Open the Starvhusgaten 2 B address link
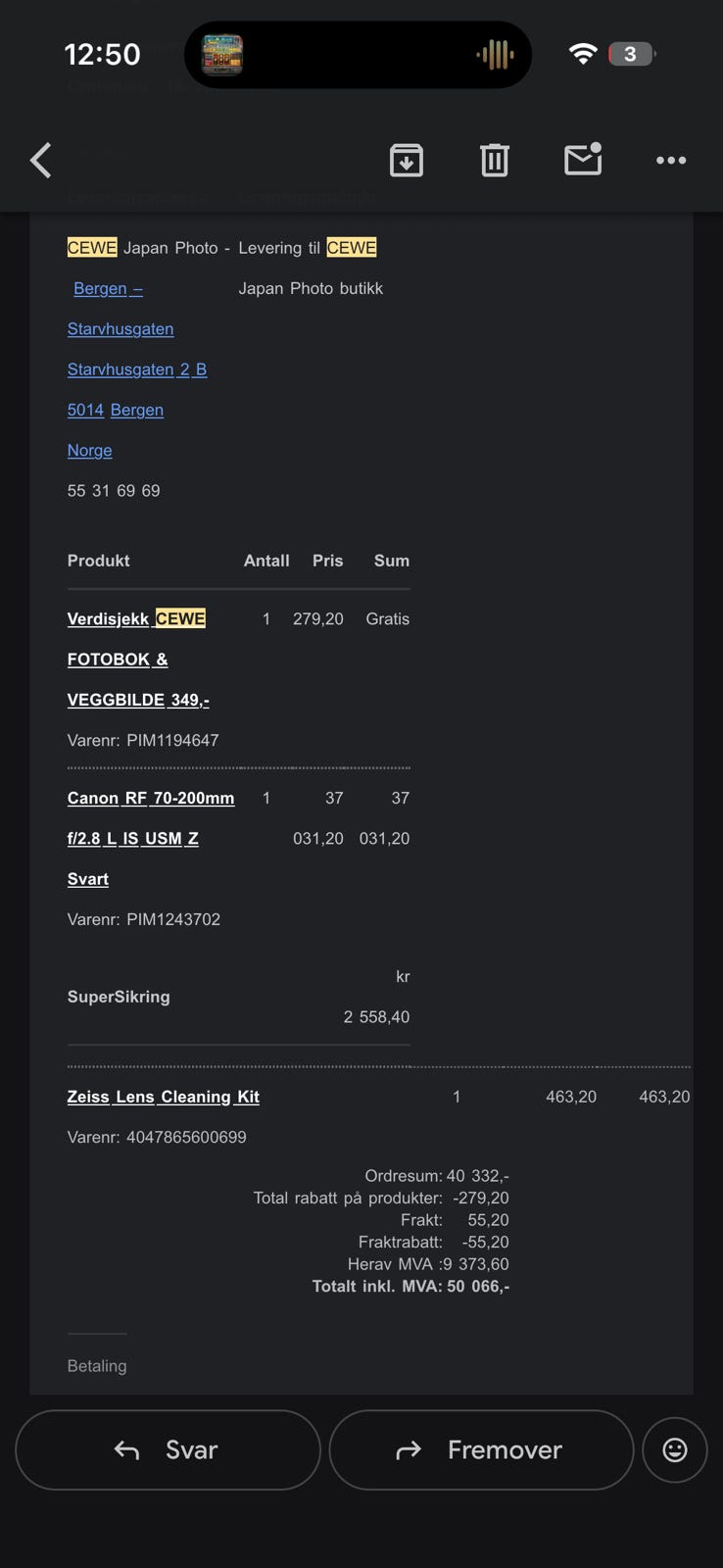Screen dimensions: 723x1568 (137, 369)
